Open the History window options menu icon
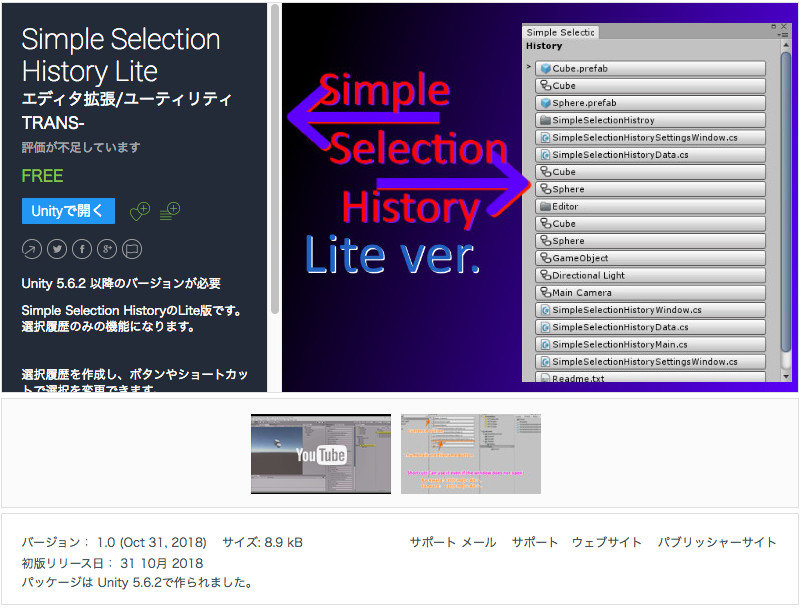Viewport: 803px width, 609px height. pyautogui.click(x=783, y=34)
